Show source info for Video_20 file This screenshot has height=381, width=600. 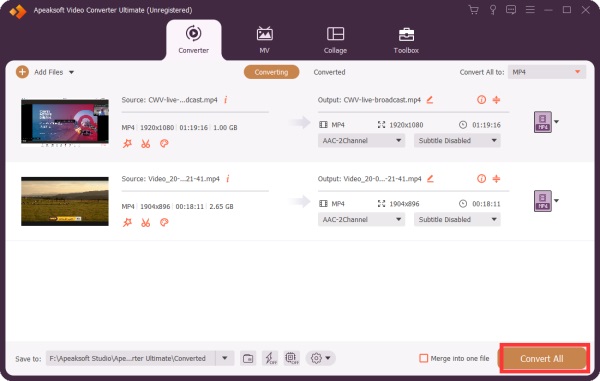pos(228,179)
